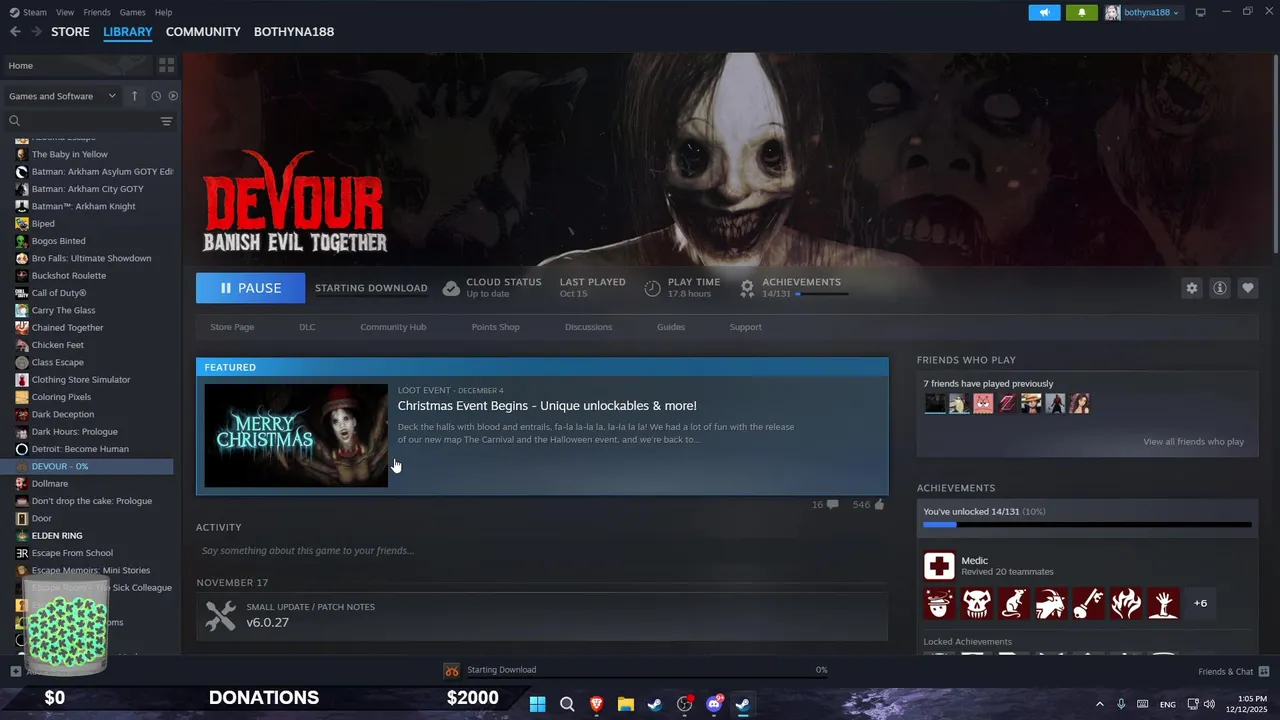The height and width of the screenshot is (720, 1280).
Task: Switch library to grid collections view
Action: tap(166, 65)
